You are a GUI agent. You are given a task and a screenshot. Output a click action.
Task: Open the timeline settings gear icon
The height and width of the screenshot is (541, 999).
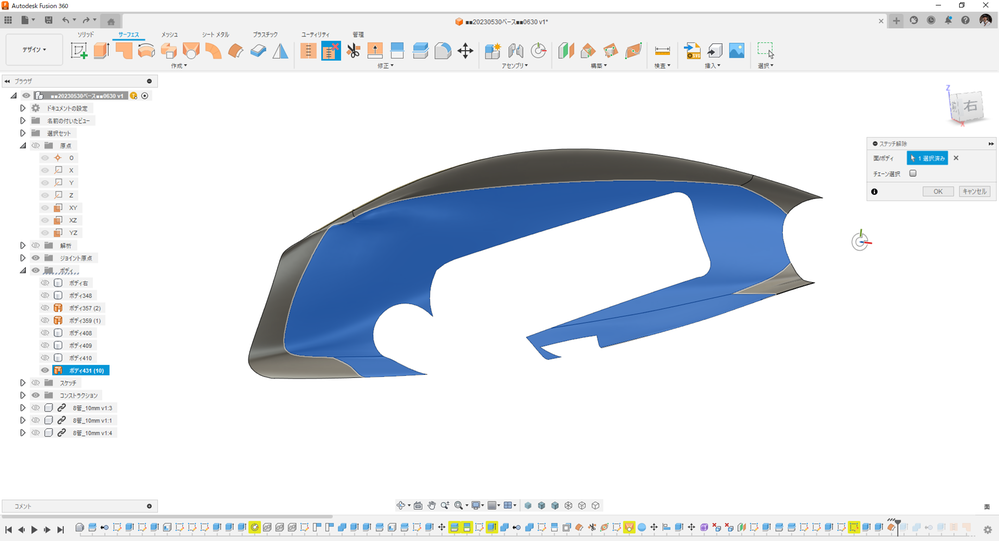988,529
